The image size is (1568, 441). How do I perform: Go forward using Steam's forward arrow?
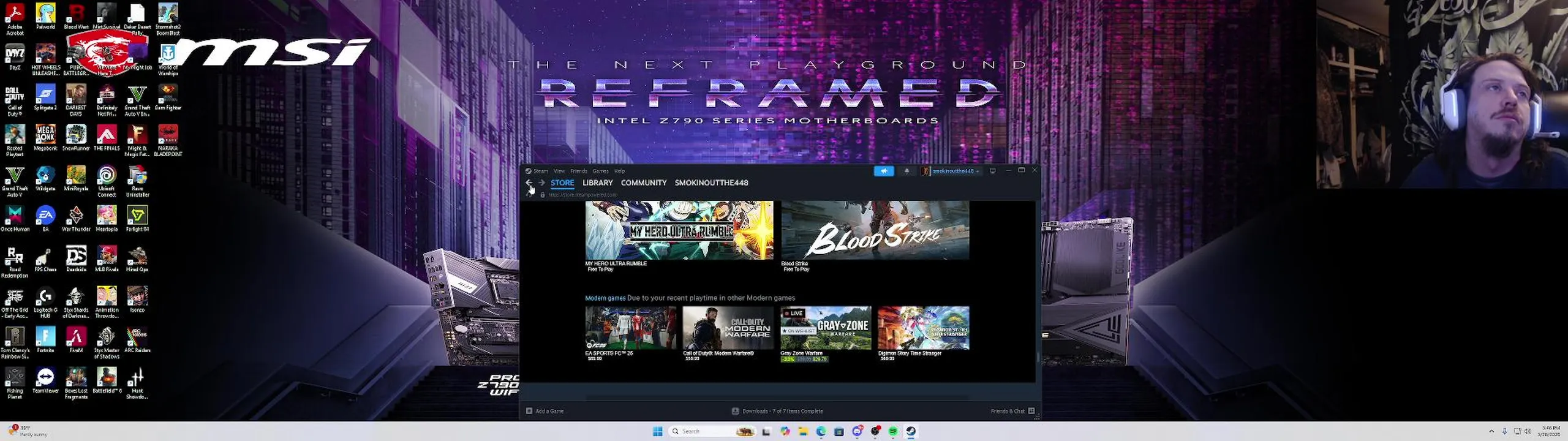tap(541, 183)
